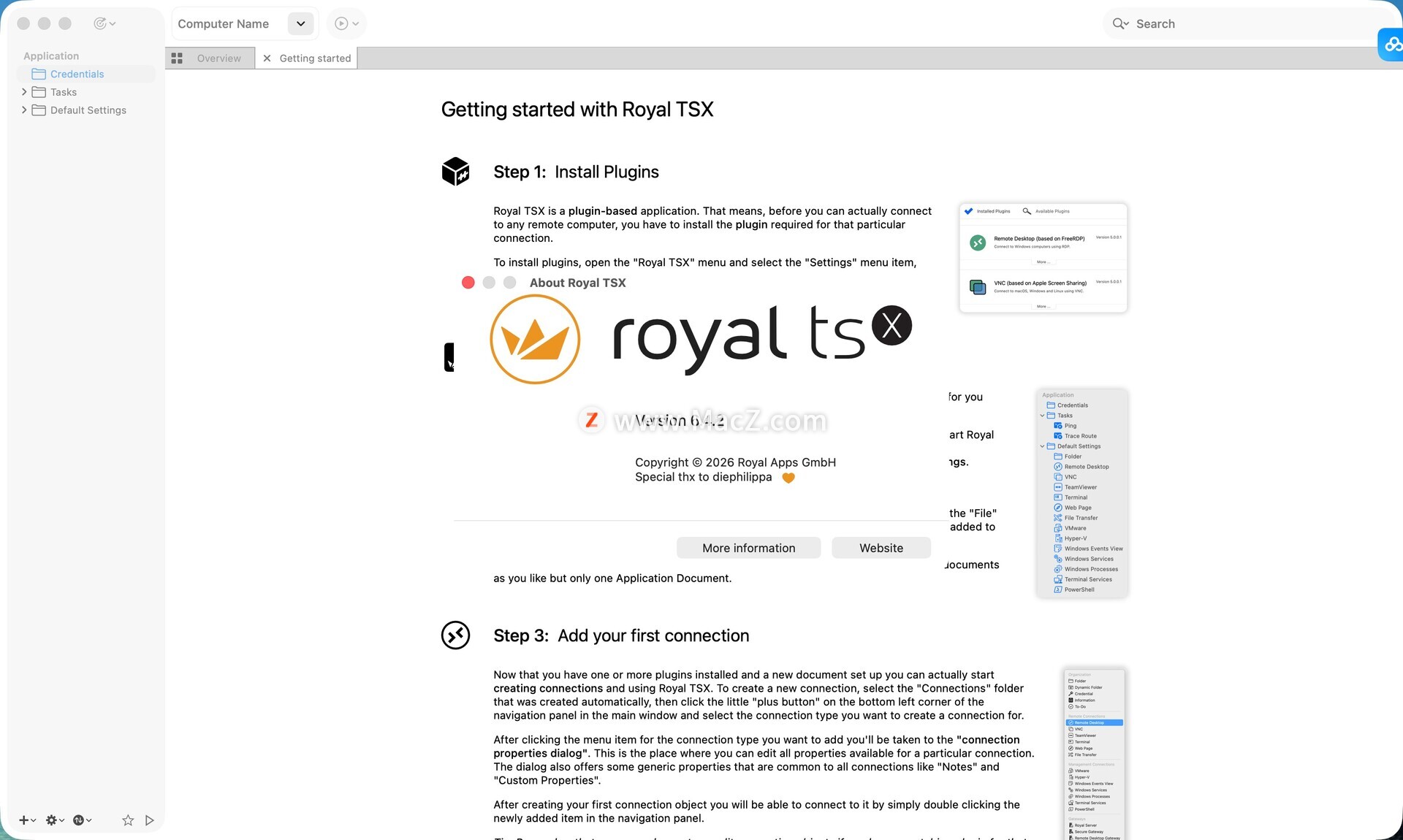Viewport: 1403px width, 840px height.
Task: Click the More information button
Action: 748,548
